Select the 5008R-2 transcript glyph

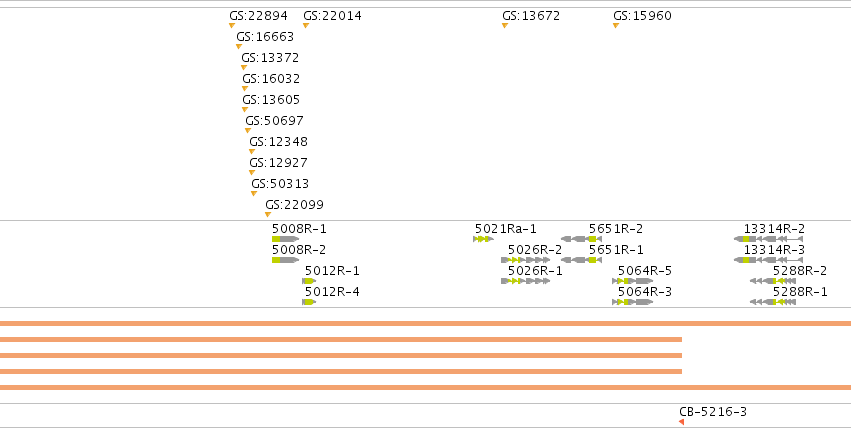point(285,260)
